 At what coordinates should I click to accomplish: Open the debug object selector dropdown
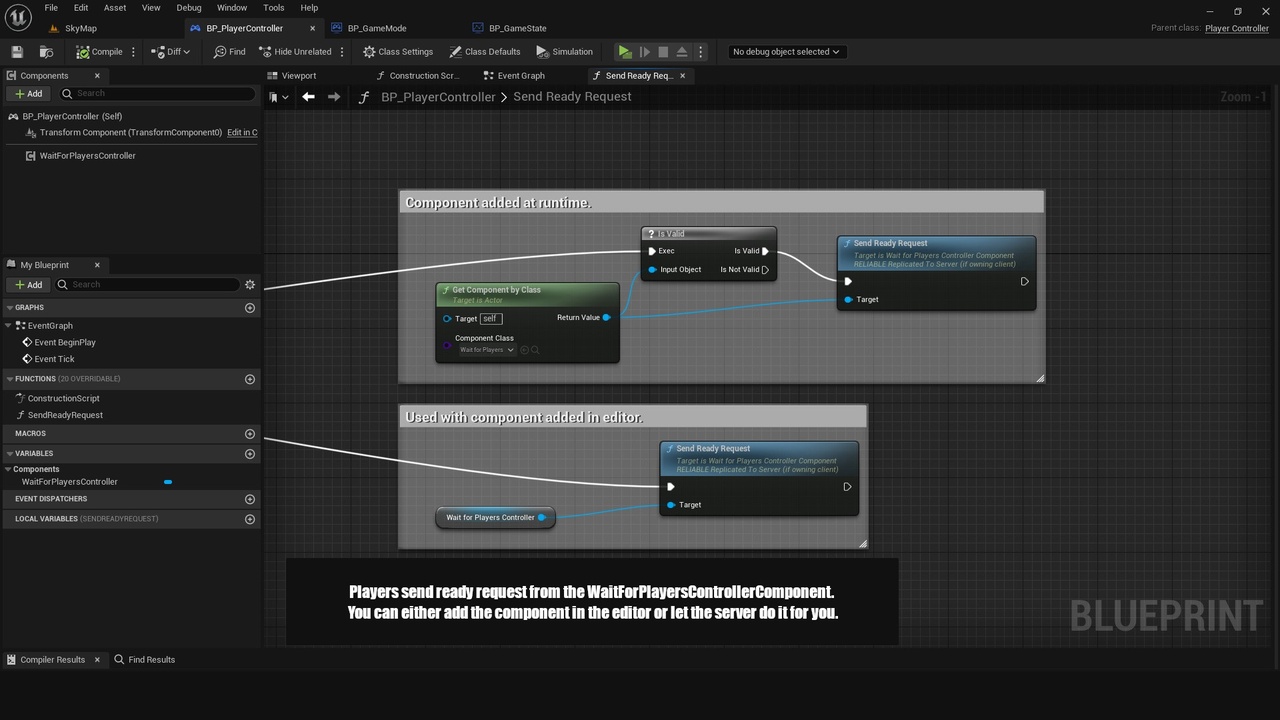click(786, 52)
